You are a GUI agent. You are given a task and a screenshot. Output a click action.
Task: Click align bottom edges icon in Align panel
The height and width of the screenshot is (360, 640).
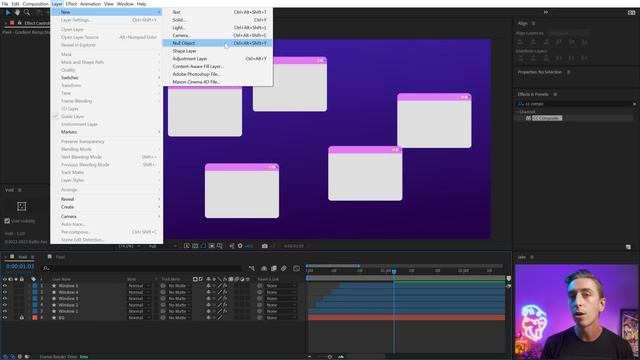pyautogui.click(x=584, y=42)
